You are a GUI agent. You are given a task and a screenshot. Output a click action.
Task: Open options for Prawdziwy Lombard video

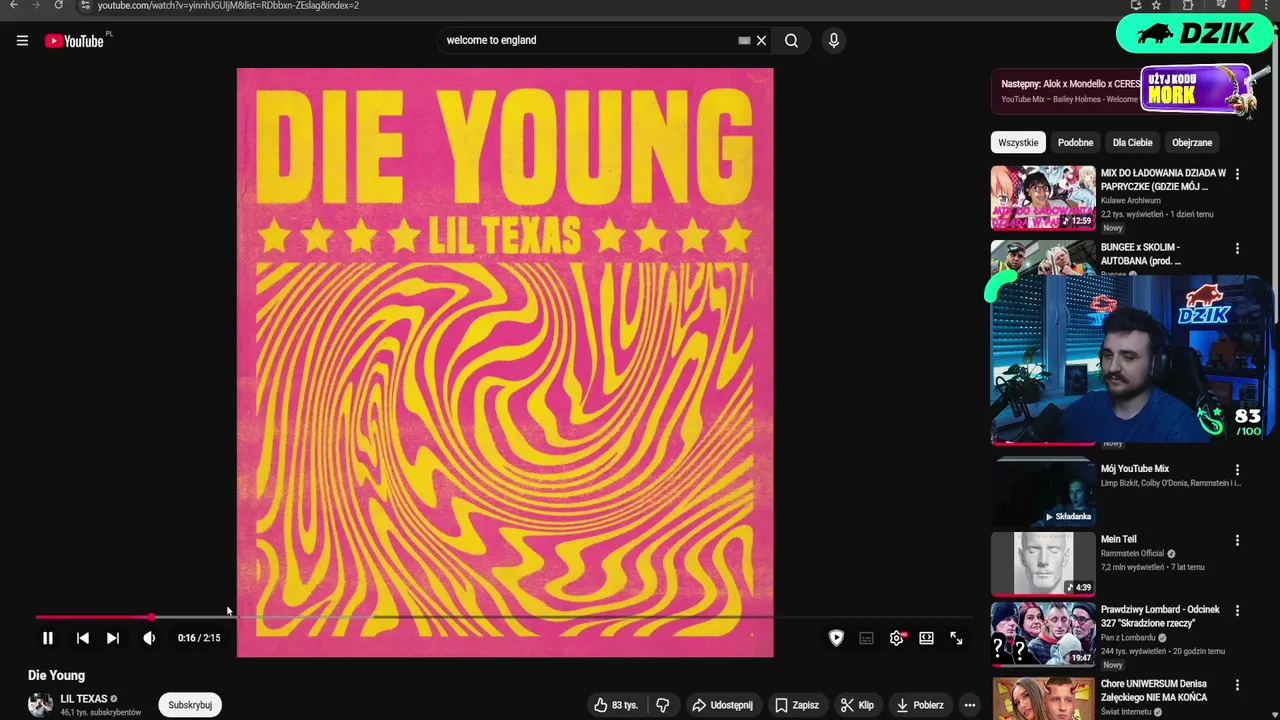(1237, 610)
